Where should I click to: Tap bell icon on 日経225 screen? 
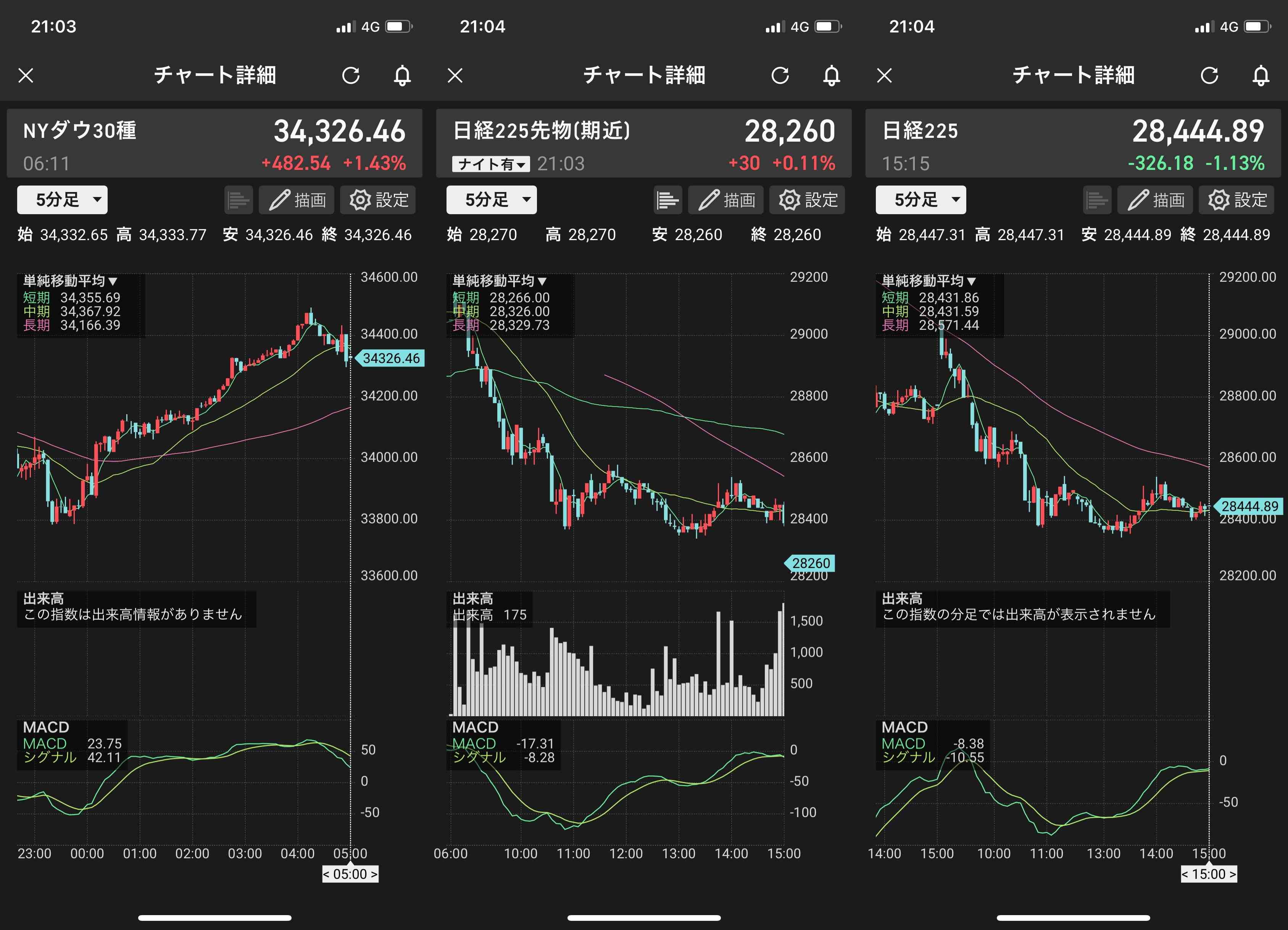point(1261,75)
